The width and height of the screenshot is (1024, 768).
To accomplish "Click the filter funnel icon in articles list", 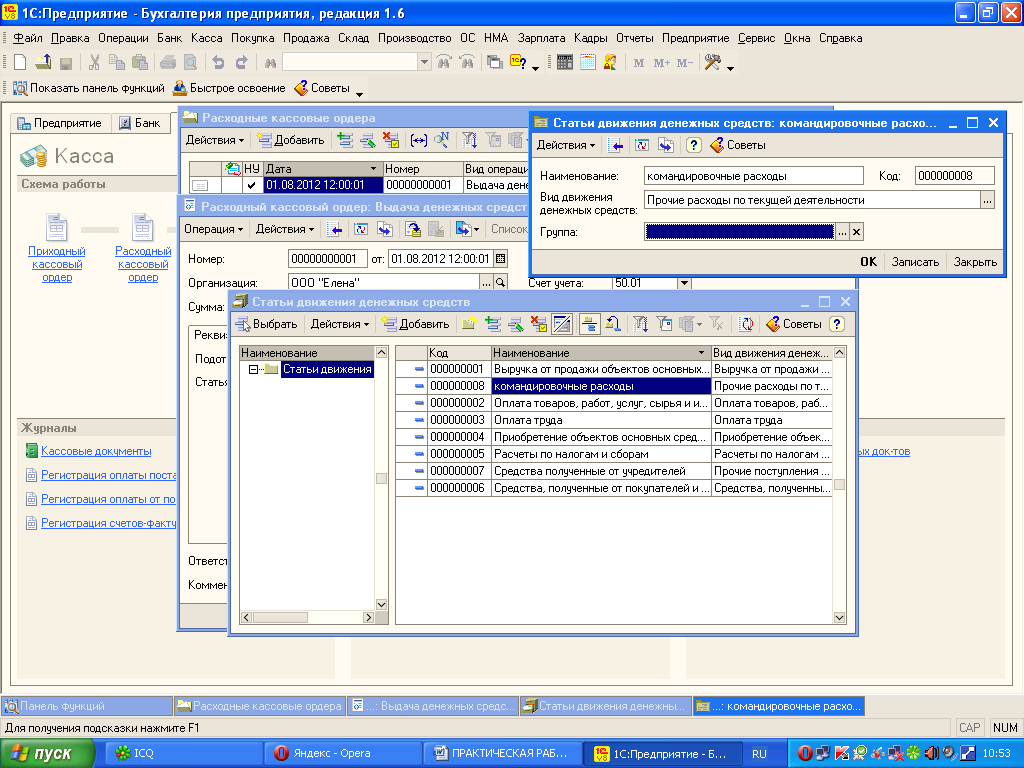I will 641,324.
